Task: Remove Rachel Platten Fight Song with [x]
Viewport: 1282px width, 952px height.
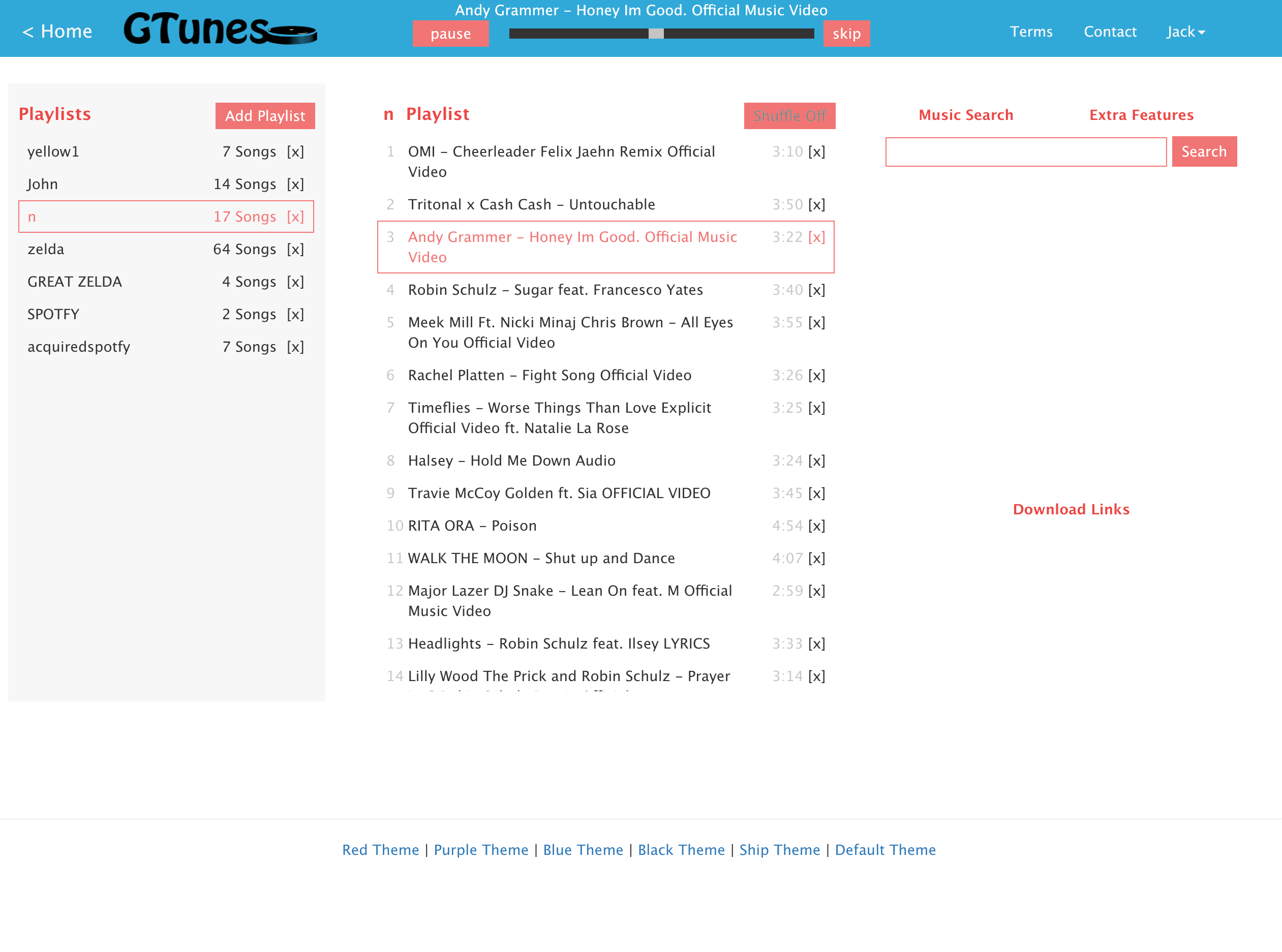Action: point(816,375)
